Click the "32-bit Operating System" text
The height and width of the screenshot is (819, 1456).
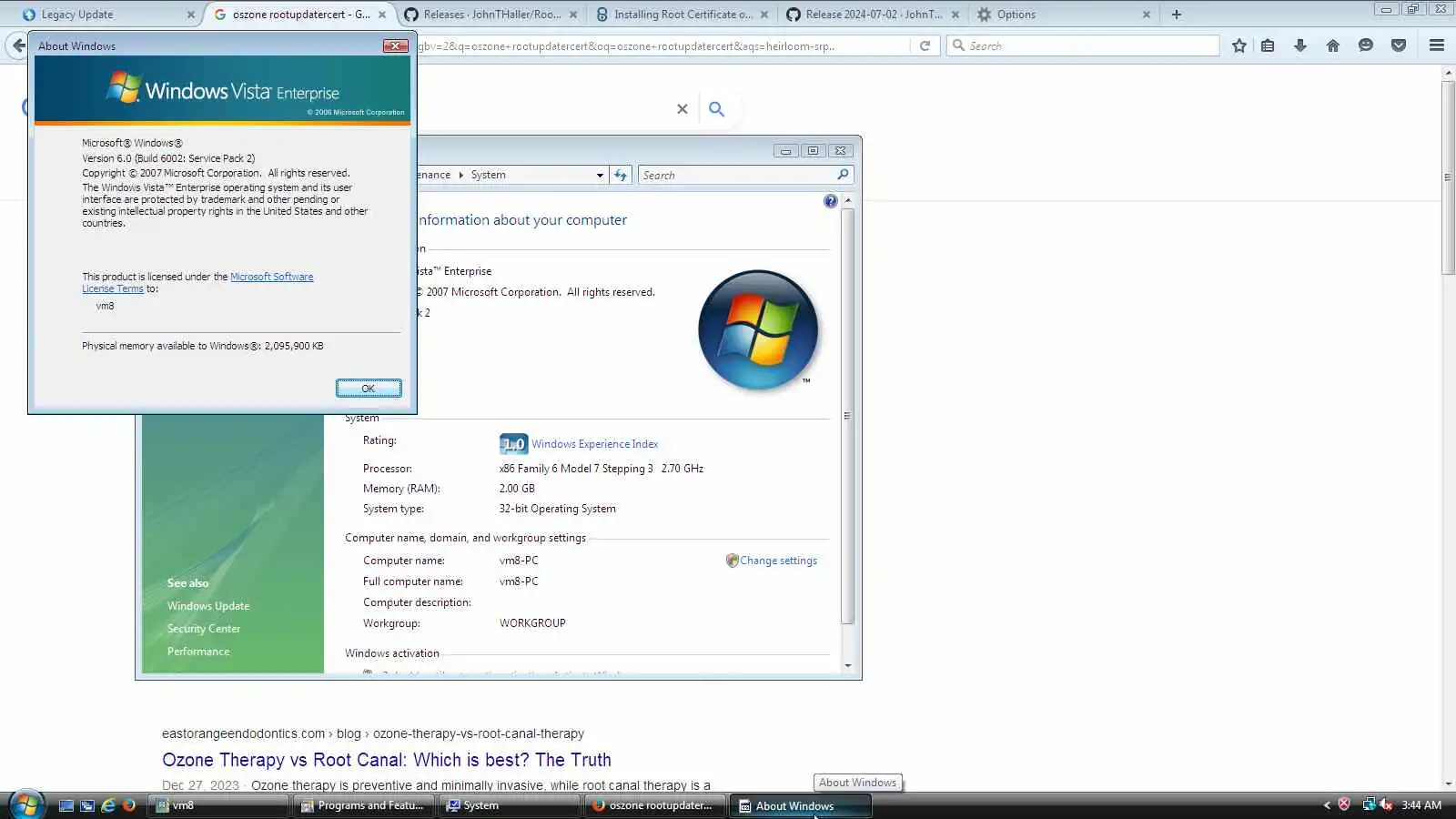[x=557, y=509]
